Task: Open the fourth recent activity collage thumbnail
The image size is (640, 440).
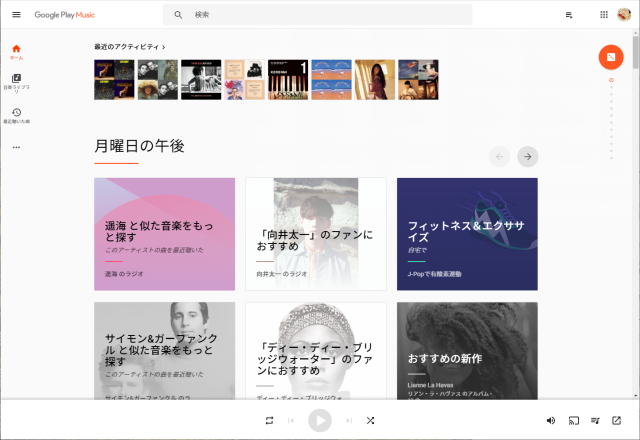Action: (x=244, y=80)
